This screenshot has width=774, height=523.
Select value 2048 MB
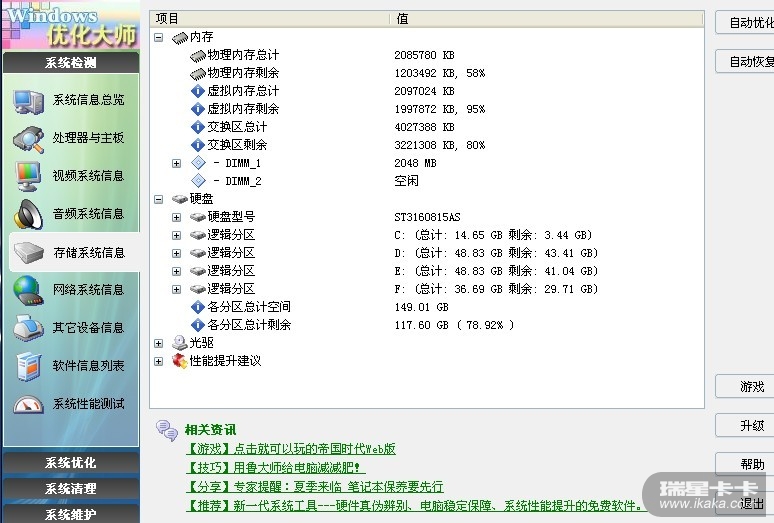click(x=415, y=163)
